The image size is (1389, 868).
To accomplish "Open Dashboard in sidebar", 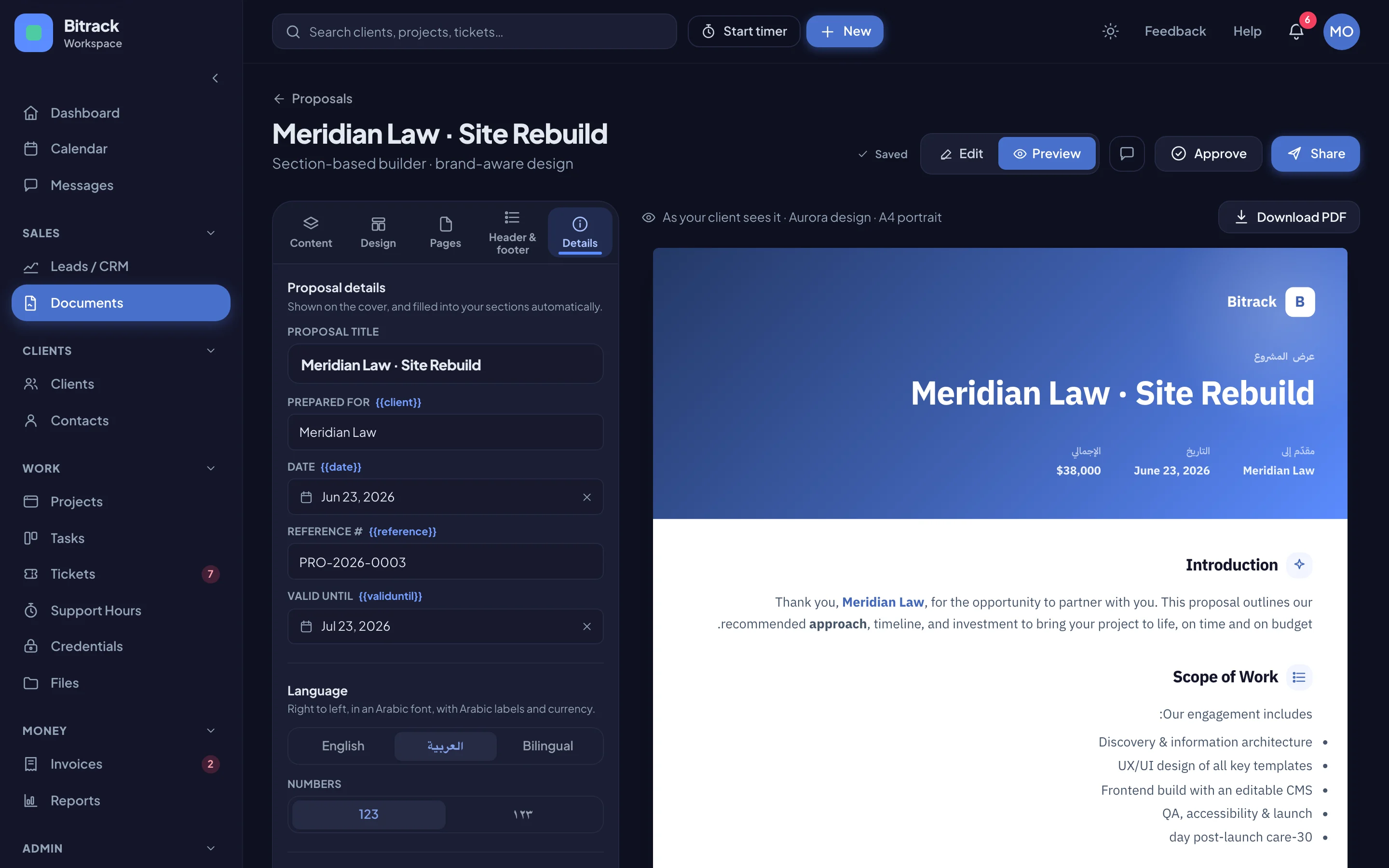I will pyautogui.click(x=121, y=113).
